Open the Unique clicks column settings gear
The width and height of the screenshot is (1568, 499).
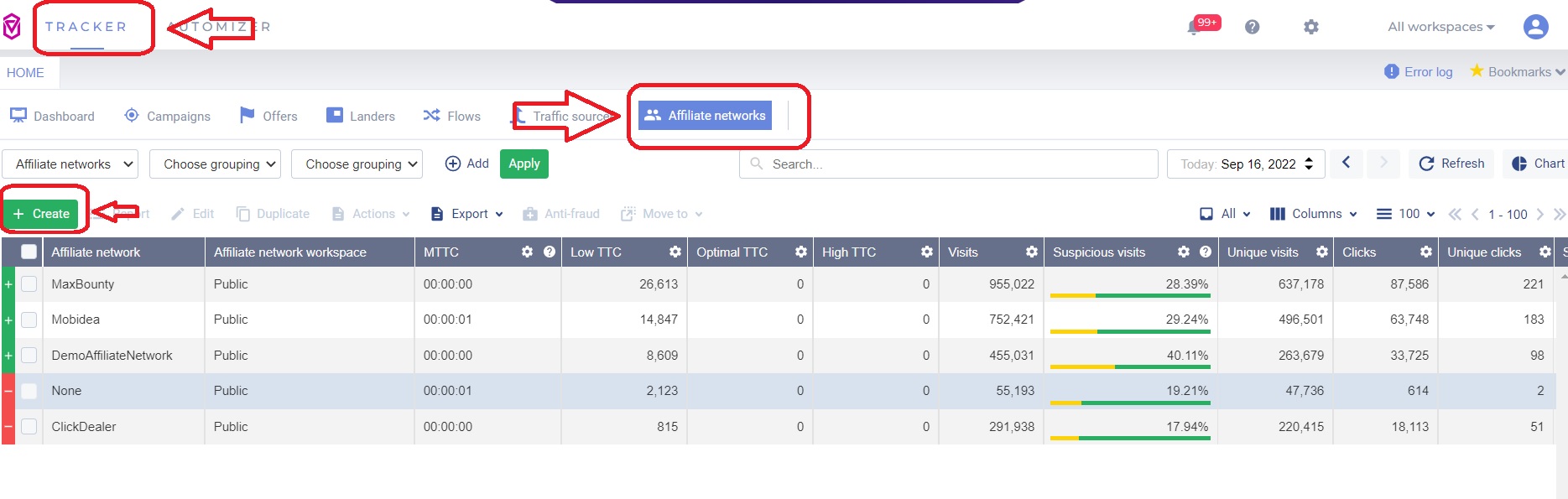(x=1545, y=252)
